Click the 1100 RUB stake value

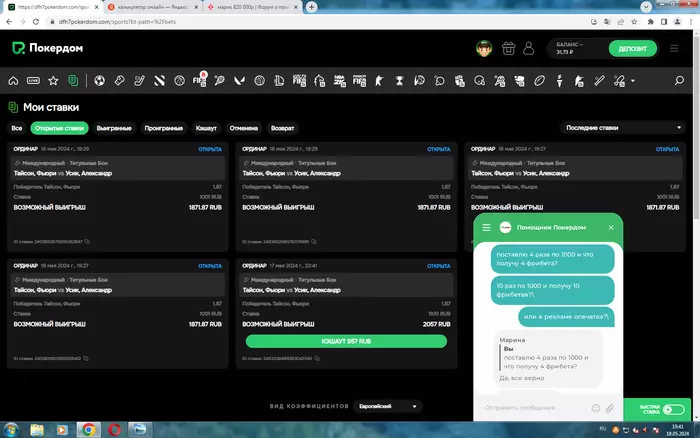(439, 313)
